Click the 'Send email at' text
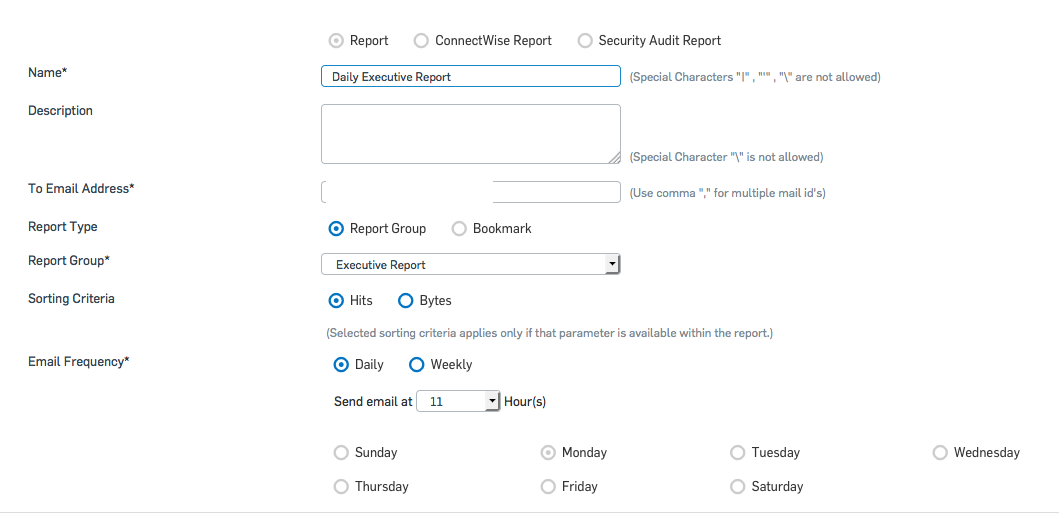The width and height of the screenshot is (1059, 514). tap(373, 402)
